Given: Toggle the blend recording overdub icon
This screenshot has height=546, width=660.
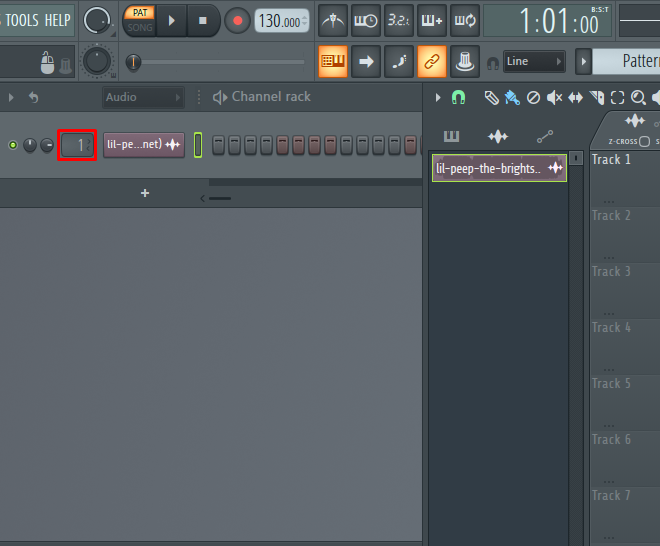Looking at the screenshot, I should pyautogui.click(x=431, y=20).
